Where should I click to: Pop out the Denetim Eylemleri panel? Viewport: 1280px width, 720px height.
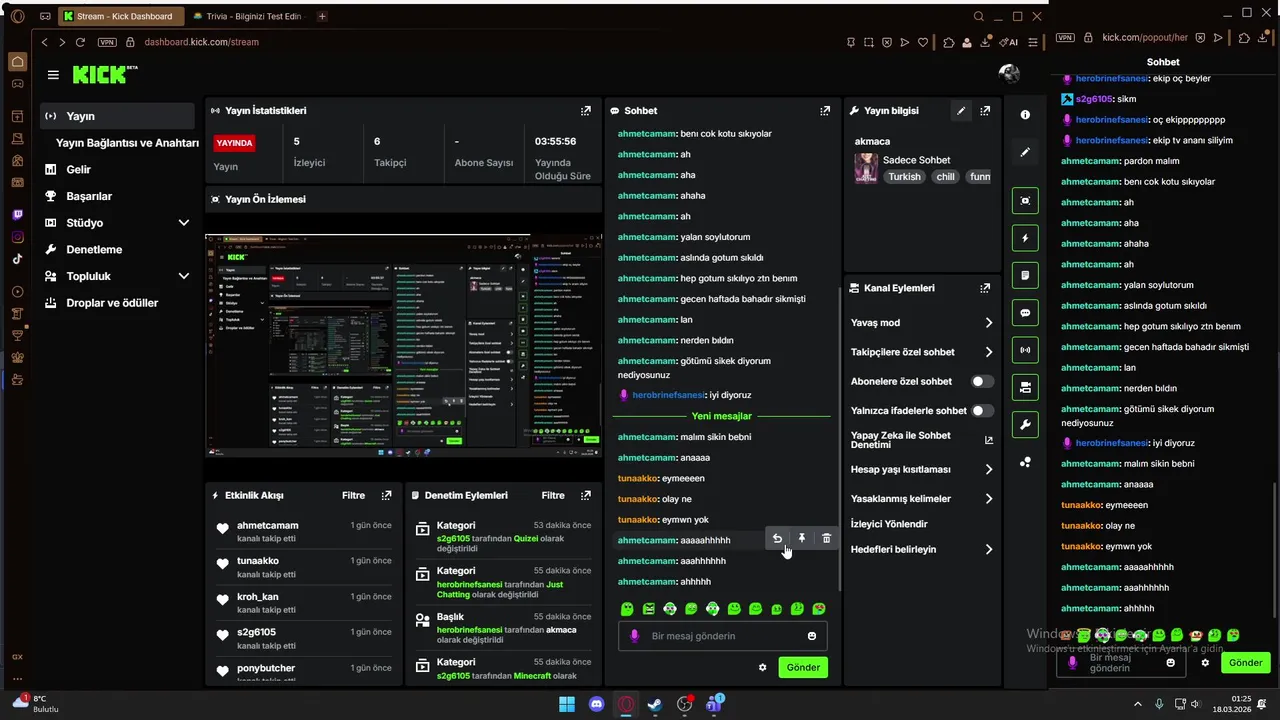pos(586,495)
